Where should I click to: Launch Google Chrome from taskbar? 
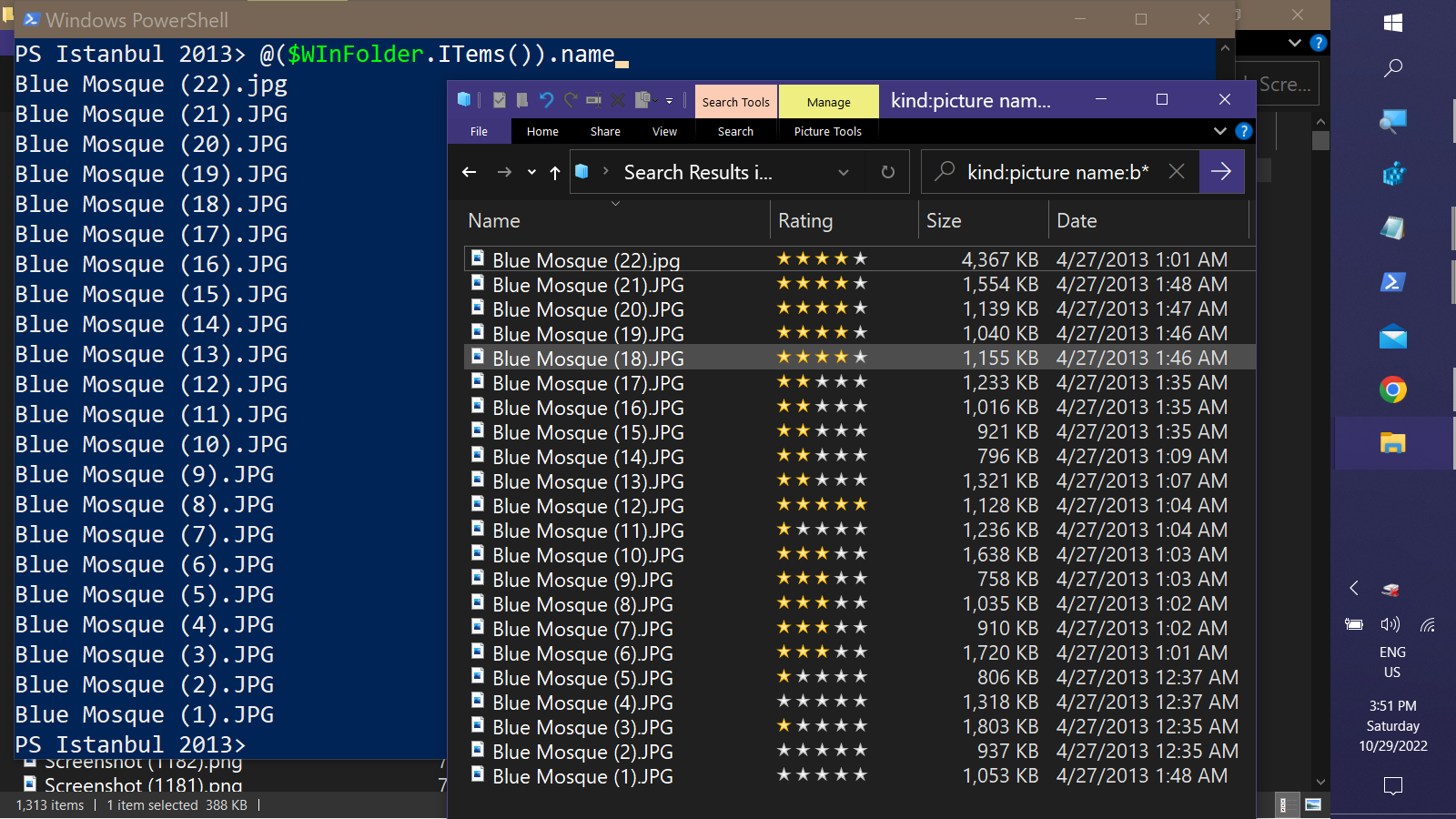(x=1392, y=390)
